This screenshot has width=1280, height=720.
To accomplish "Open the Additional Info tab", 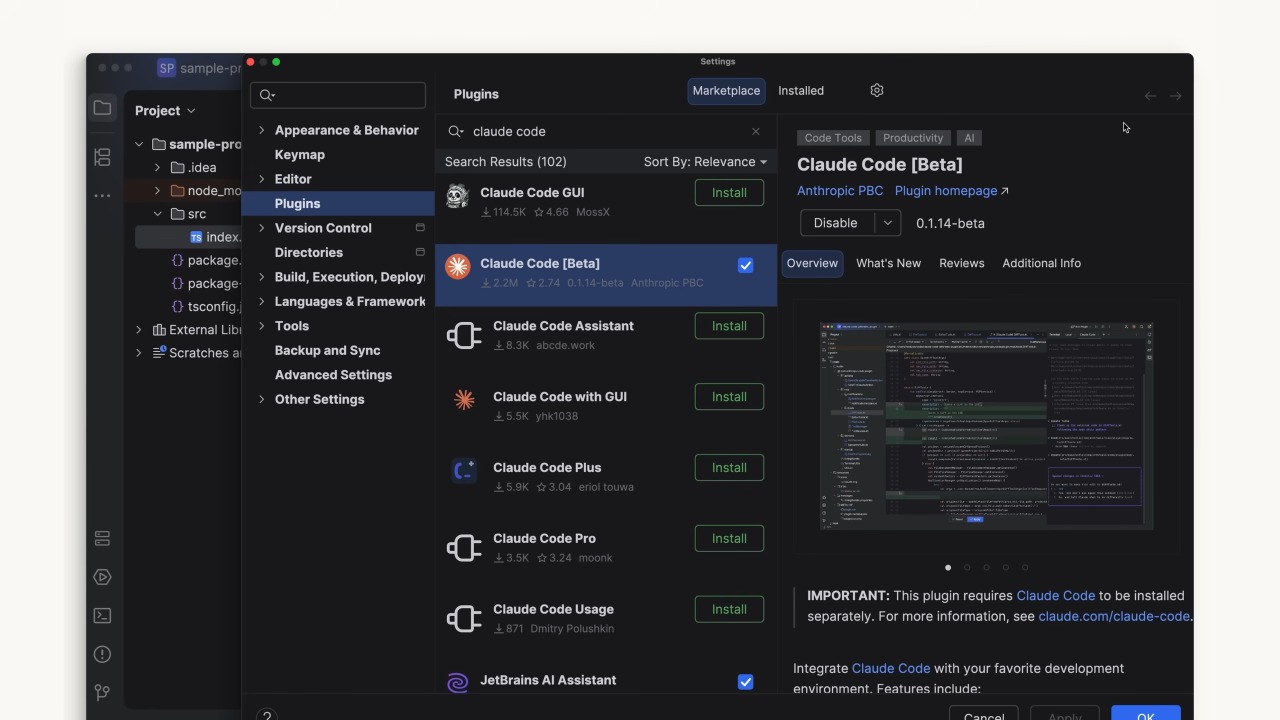I will point(1041,263).
